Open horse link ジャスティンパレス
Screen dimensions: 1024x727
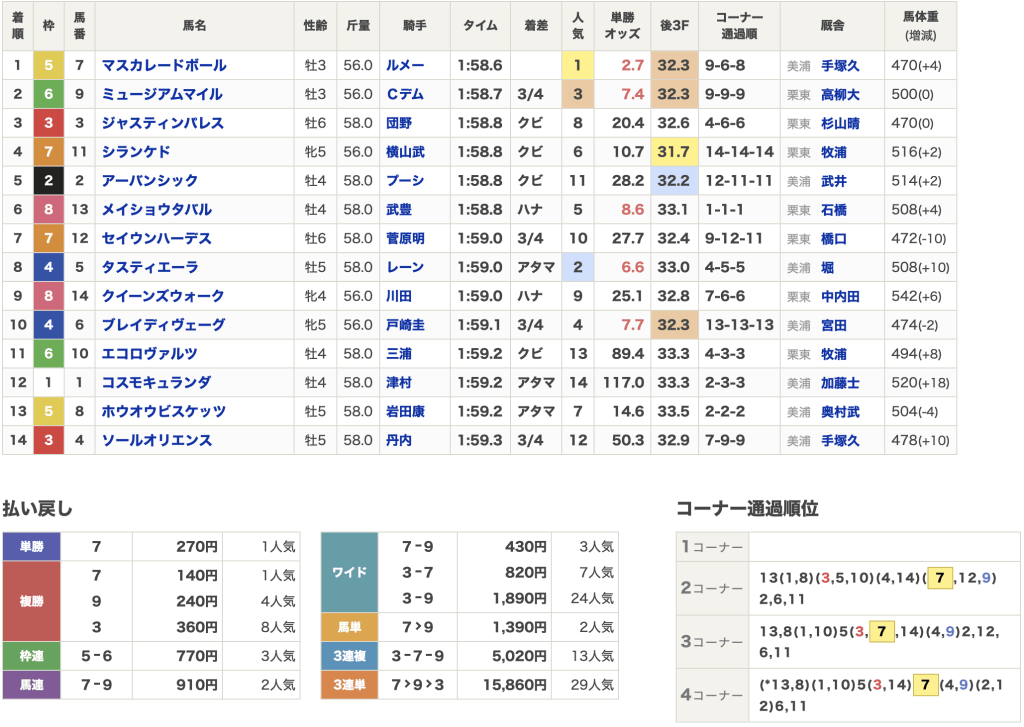tap(163, 123)
